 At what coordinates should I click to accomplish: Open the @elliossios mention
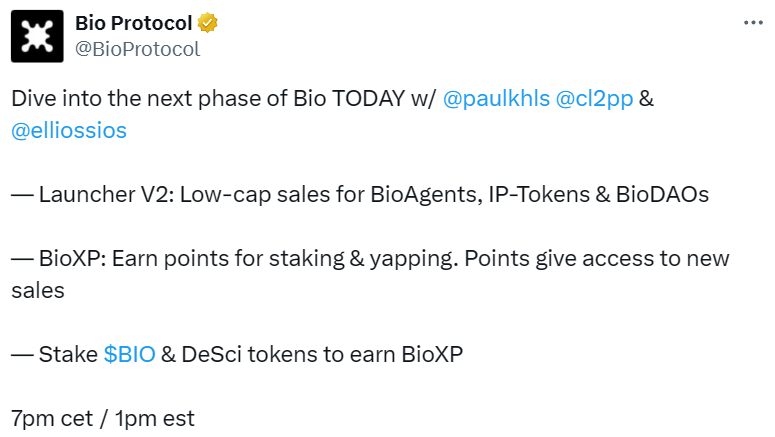pyautogui.click(x=69, y=130)
